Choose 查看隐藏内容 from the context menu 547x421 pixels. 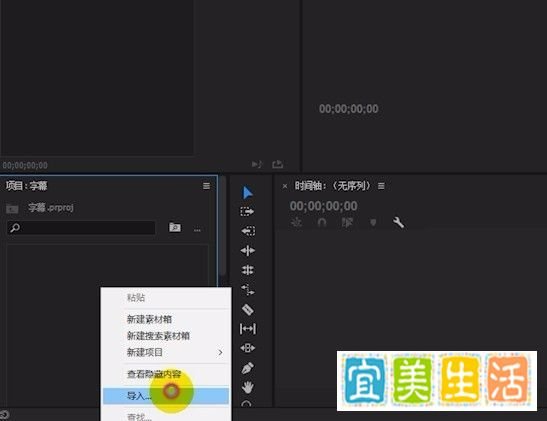[x=154, y=374]
